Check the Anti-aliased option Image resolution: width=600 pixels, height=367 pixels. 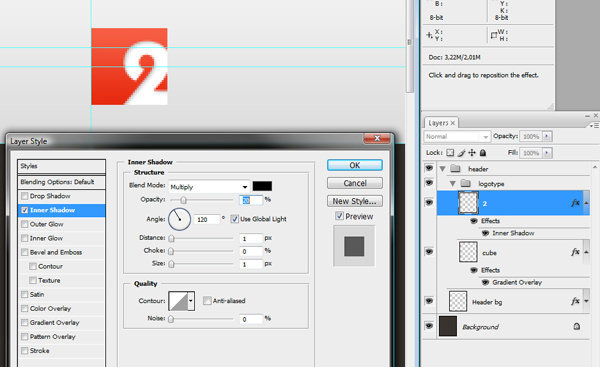(x=207, y=300)
